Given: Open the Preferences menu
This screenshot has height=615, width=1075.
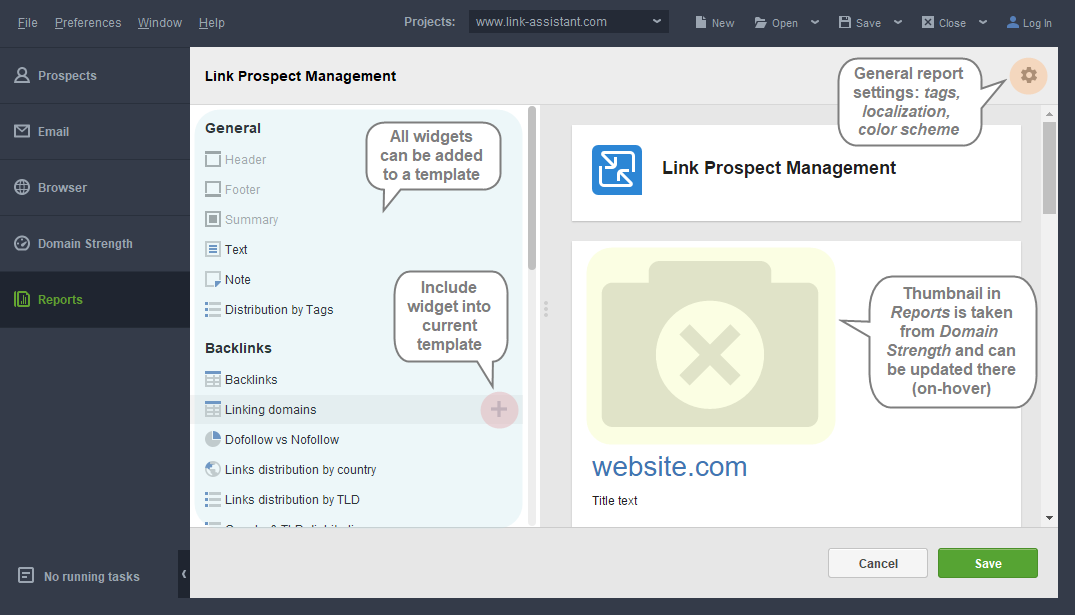Looking at the screenshot, I should coord(88,23).
